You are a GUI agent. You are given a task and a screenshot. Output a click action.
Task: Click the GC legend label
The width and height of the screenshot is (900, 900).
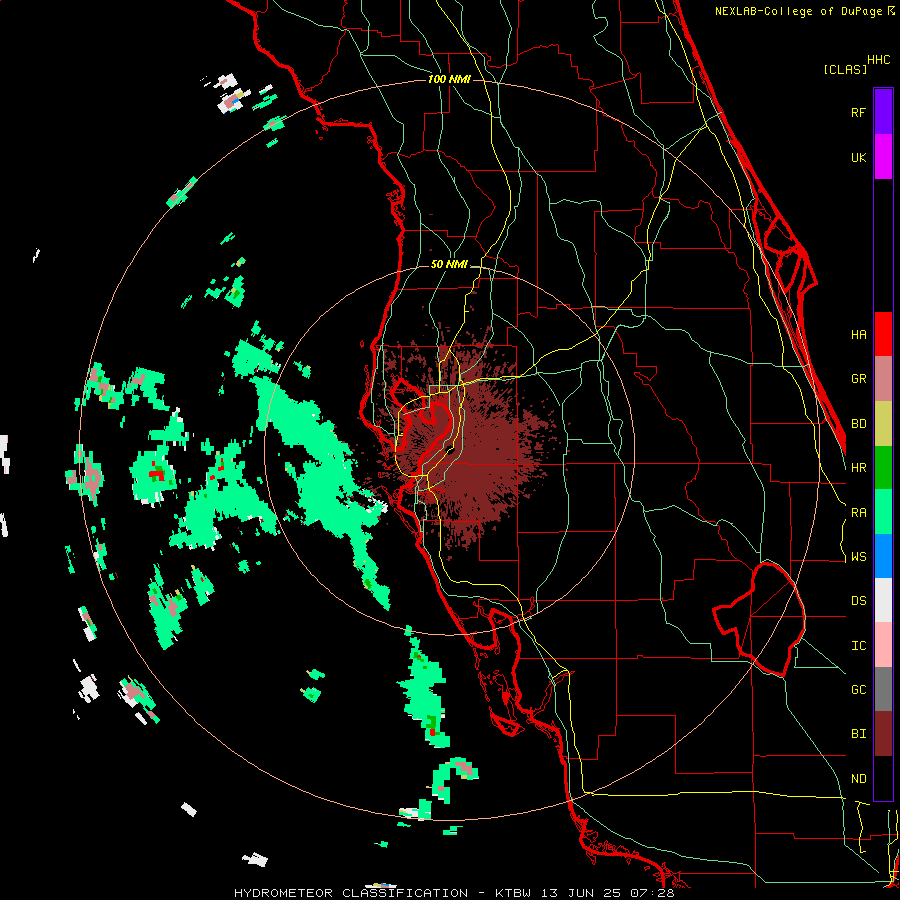[858, 690]
